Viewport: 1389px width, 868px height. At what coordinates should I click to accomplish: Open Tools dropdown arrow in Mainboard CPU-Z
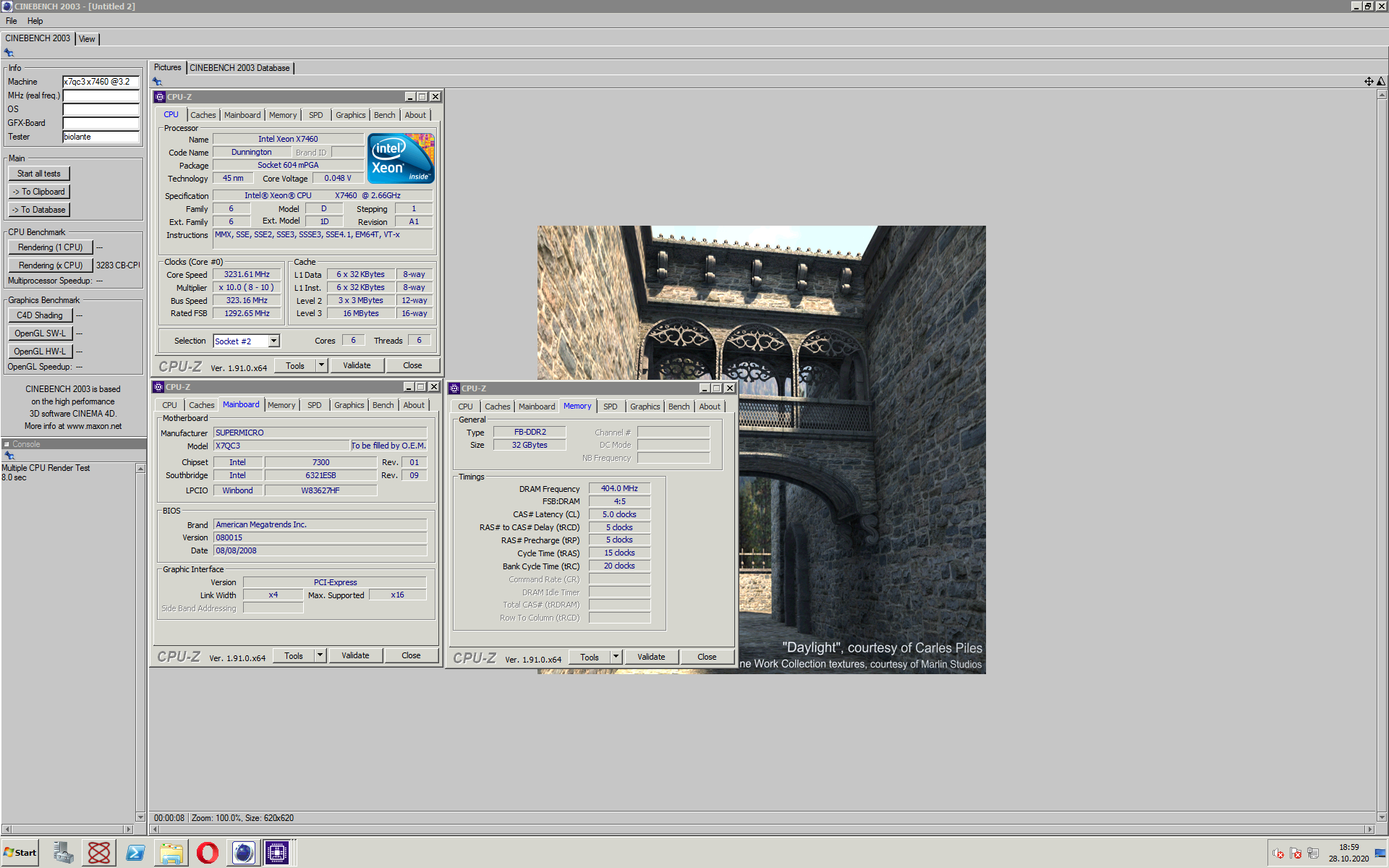pyautogui.click(x=320, y=655)
